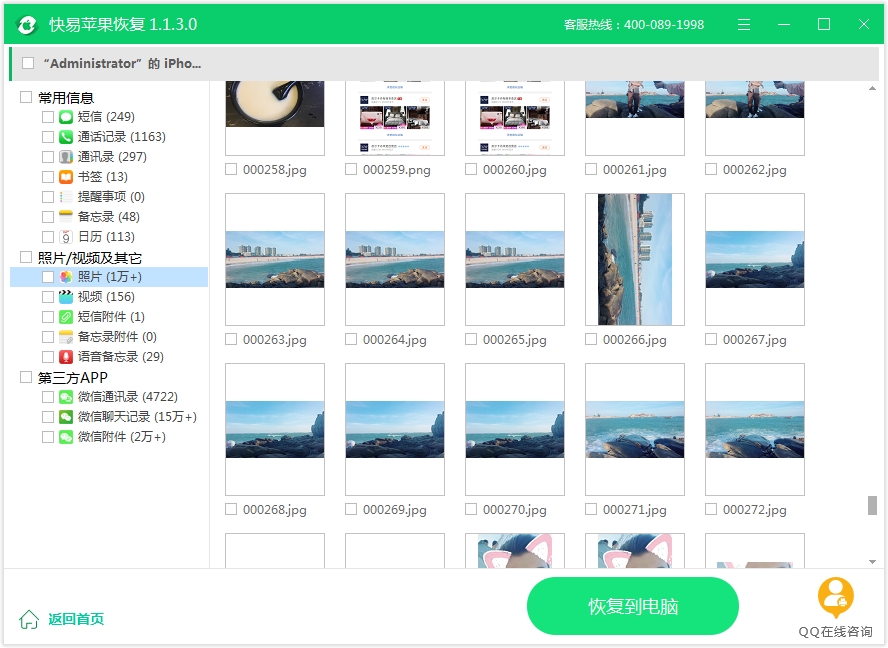Click the orange 书签 bookmarks icon

[x=66, y=177]
